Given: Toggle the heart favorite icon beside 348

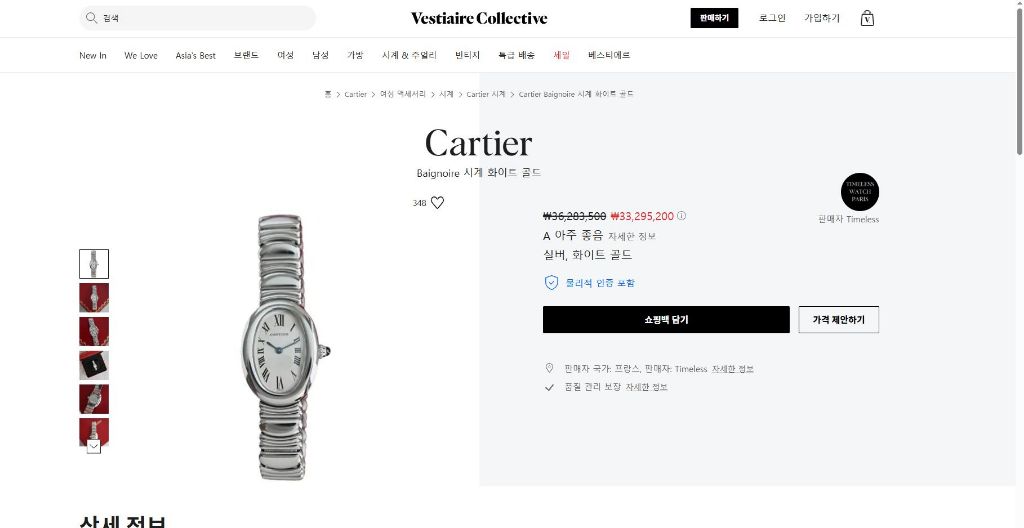Looking at the screenshot, I should 438,203.
